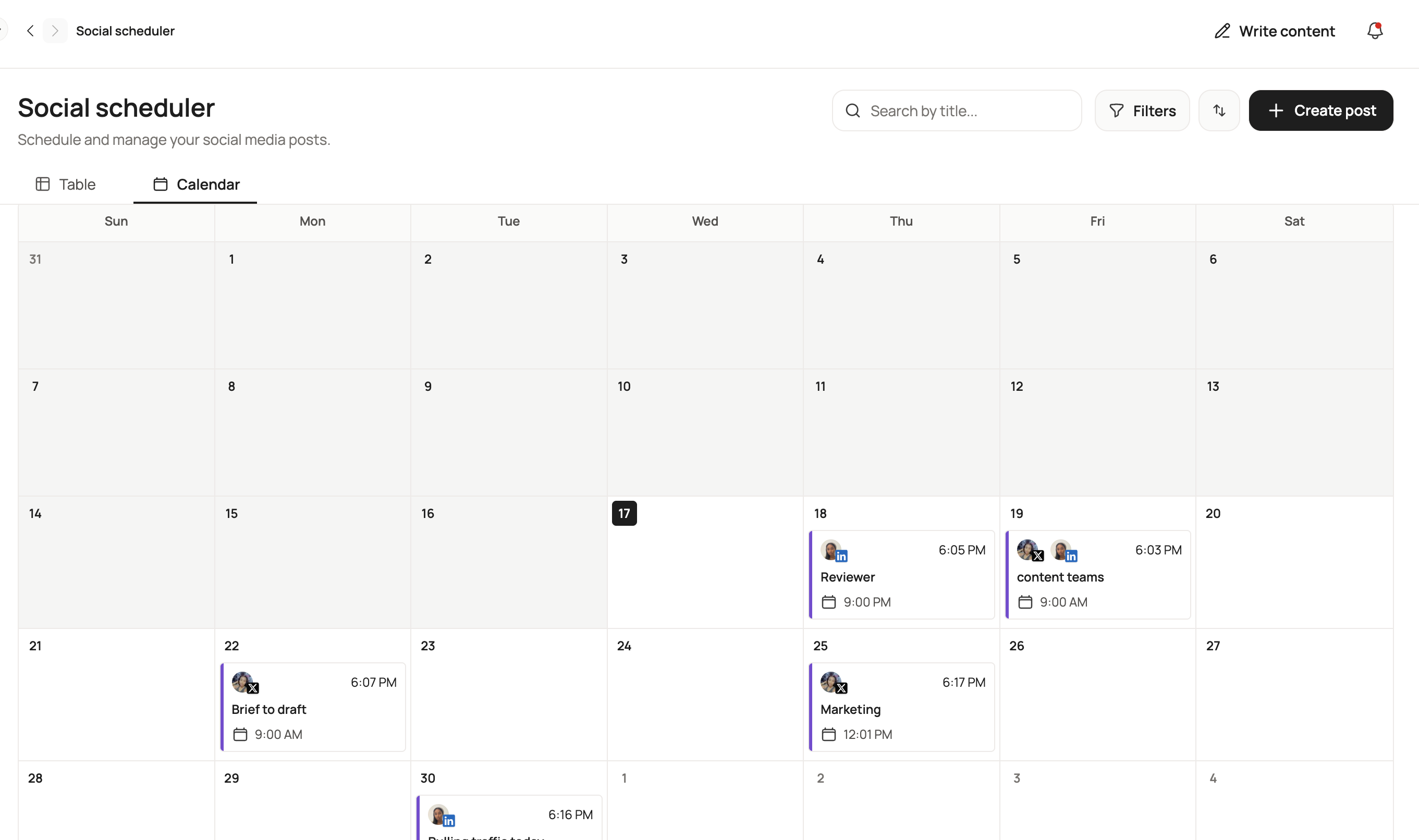Image resolution: width=1419 pixels, height=840 pixels.
Task: Click day number 20 on Saturday
Action: [x=1213, y=513]
